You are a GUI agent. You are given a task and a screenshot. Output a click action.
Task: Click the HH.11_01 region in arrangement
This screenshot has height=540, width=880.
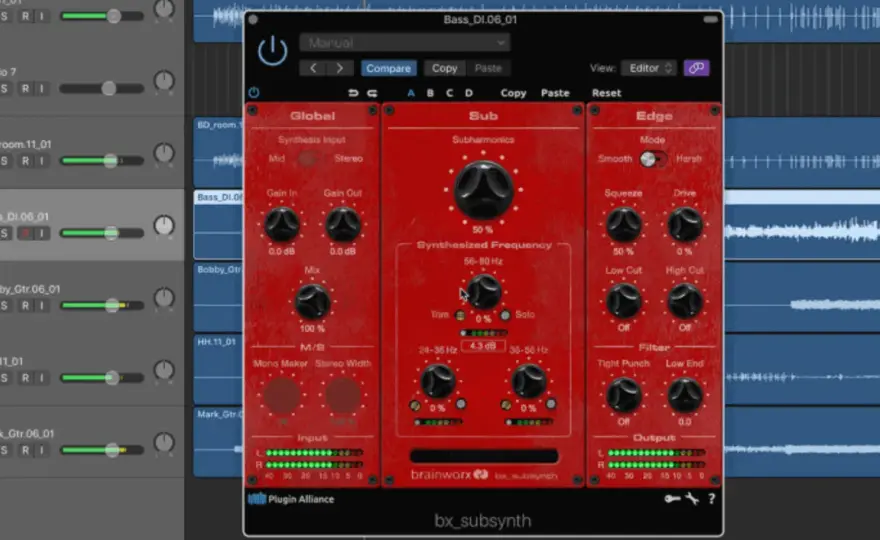(x=218, y=369)
